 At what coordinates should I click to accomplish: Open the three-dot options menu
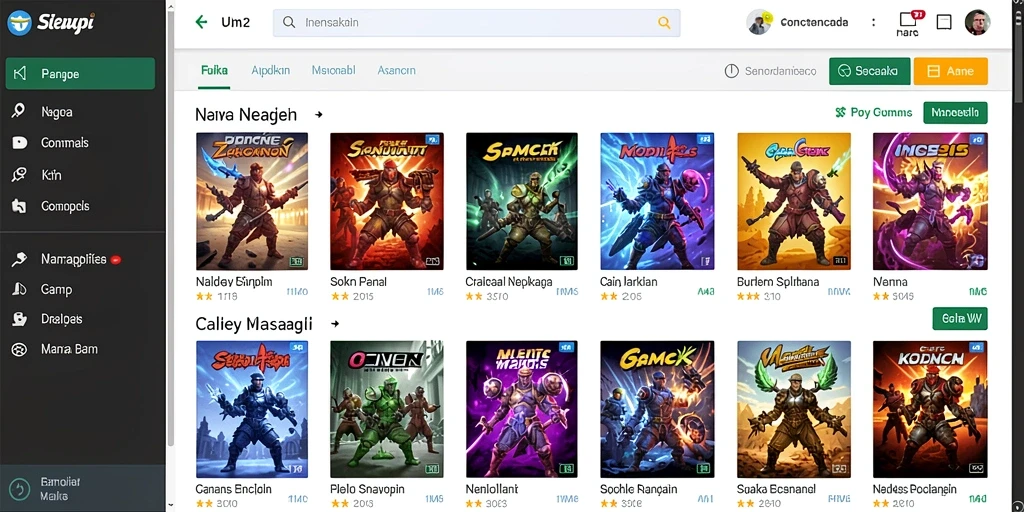click(873, 22)
